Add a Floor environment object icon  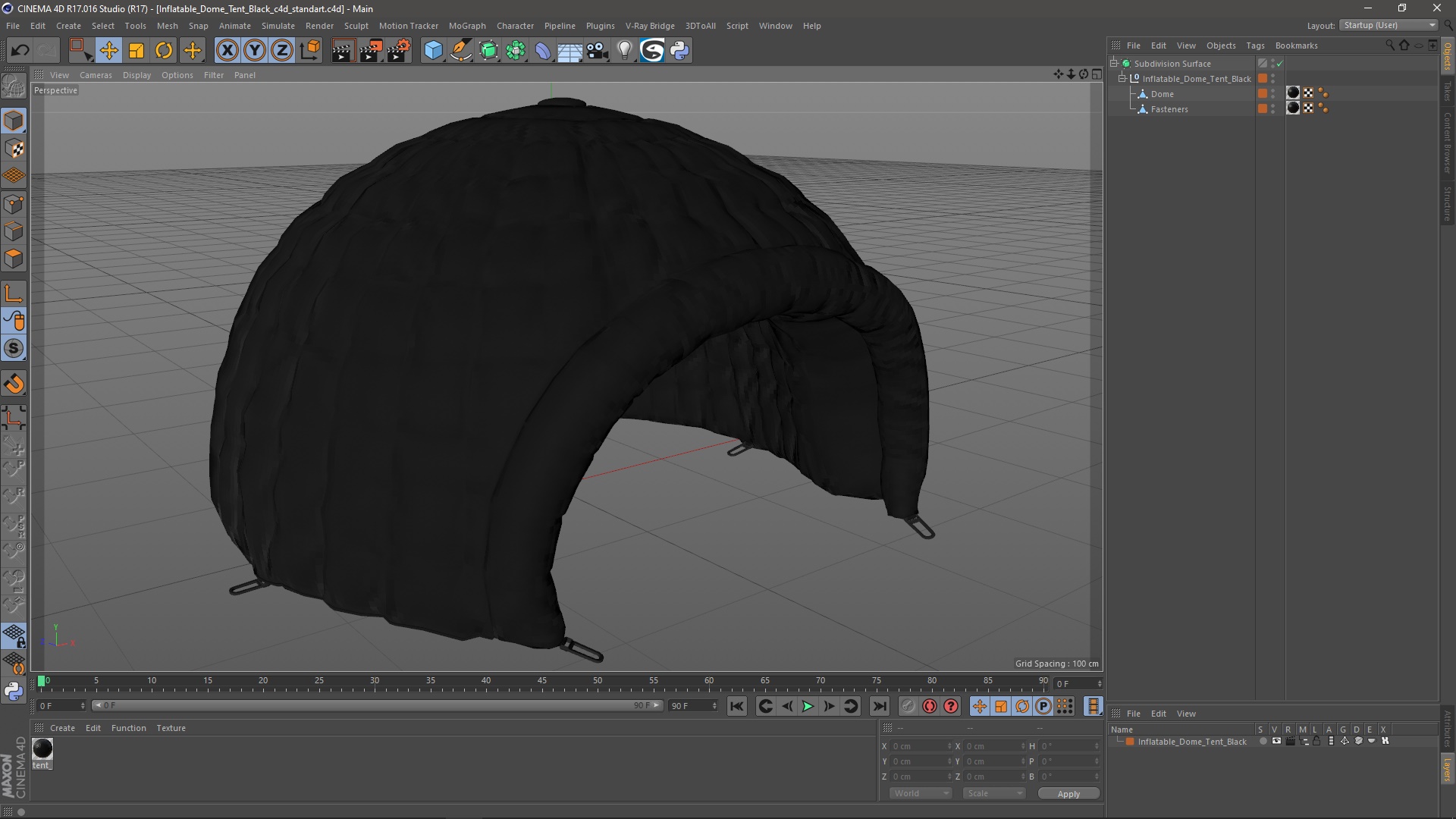point(570,51)
